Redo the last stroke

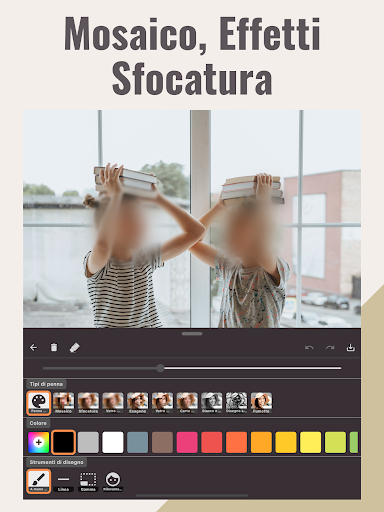coord(330,348)
